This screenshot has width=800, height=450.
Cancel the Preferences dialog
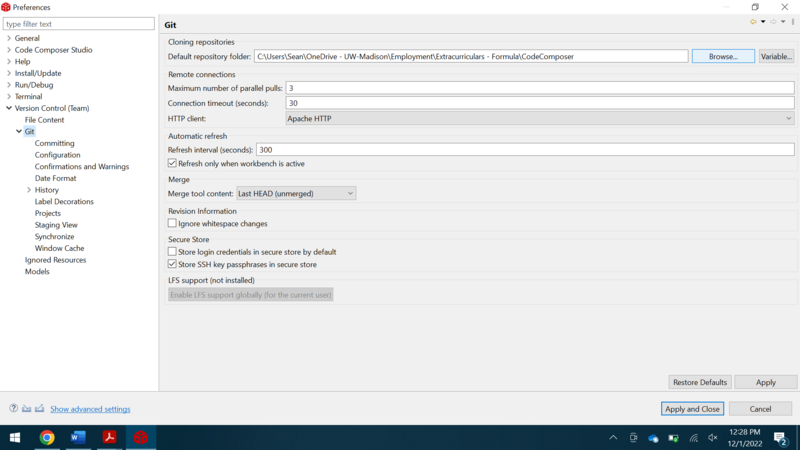[x=760, y=409]
